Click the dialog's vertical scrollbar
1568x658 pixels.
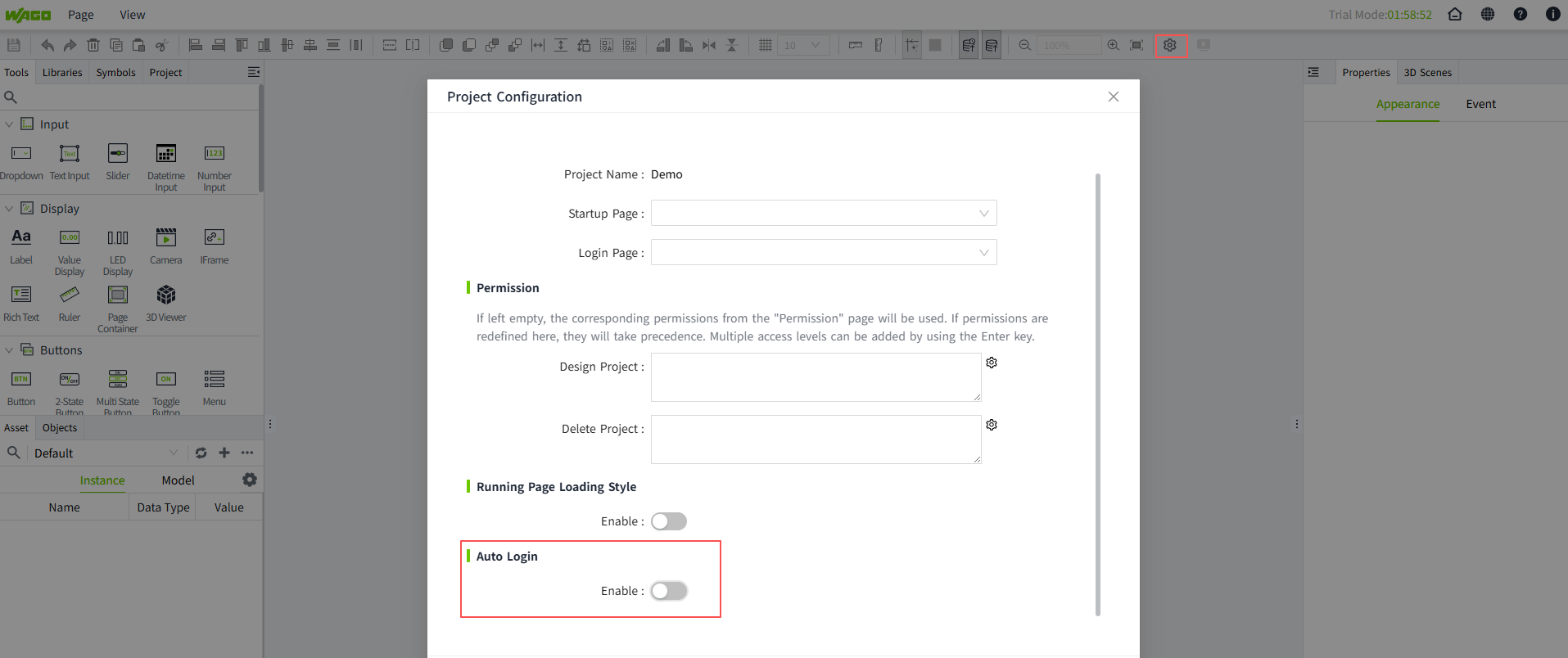1097,393
